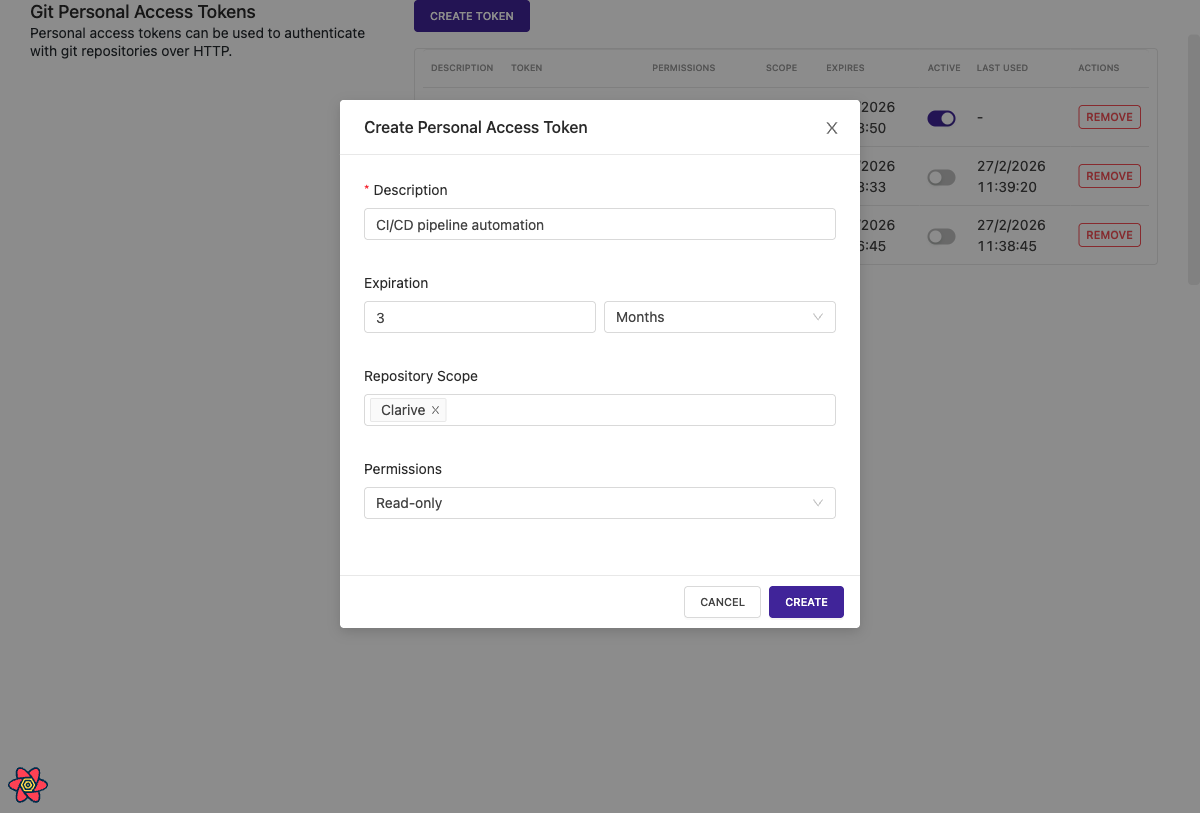Open the React Query devtools flower icon

28,785
